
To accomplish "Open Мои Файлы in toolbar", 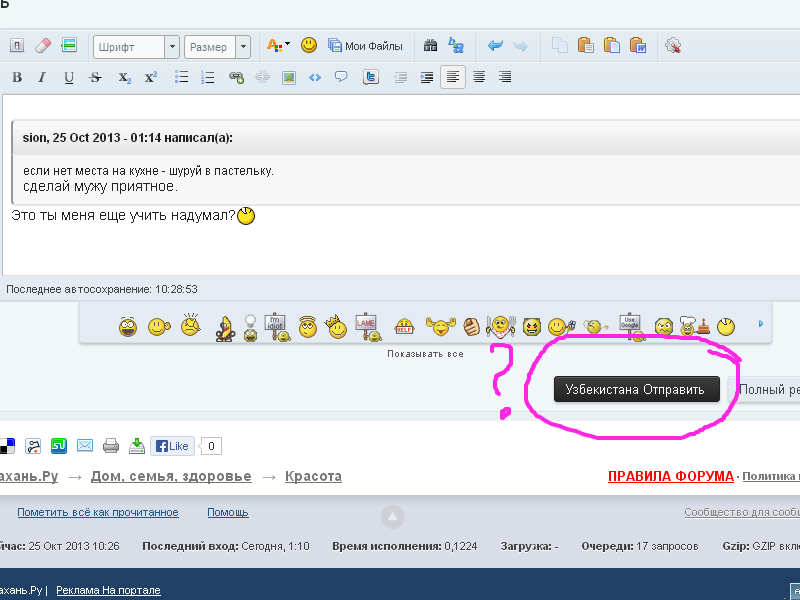I will click(365, 46).
